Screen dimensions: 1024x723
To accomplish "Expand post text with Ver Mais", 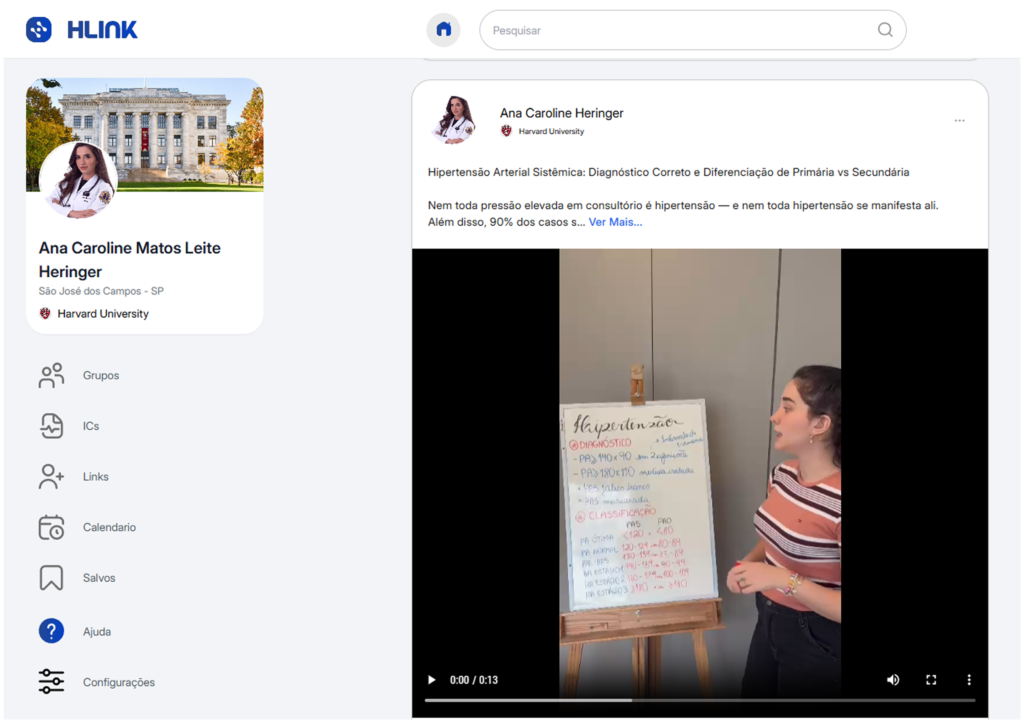I will (615, 222).
